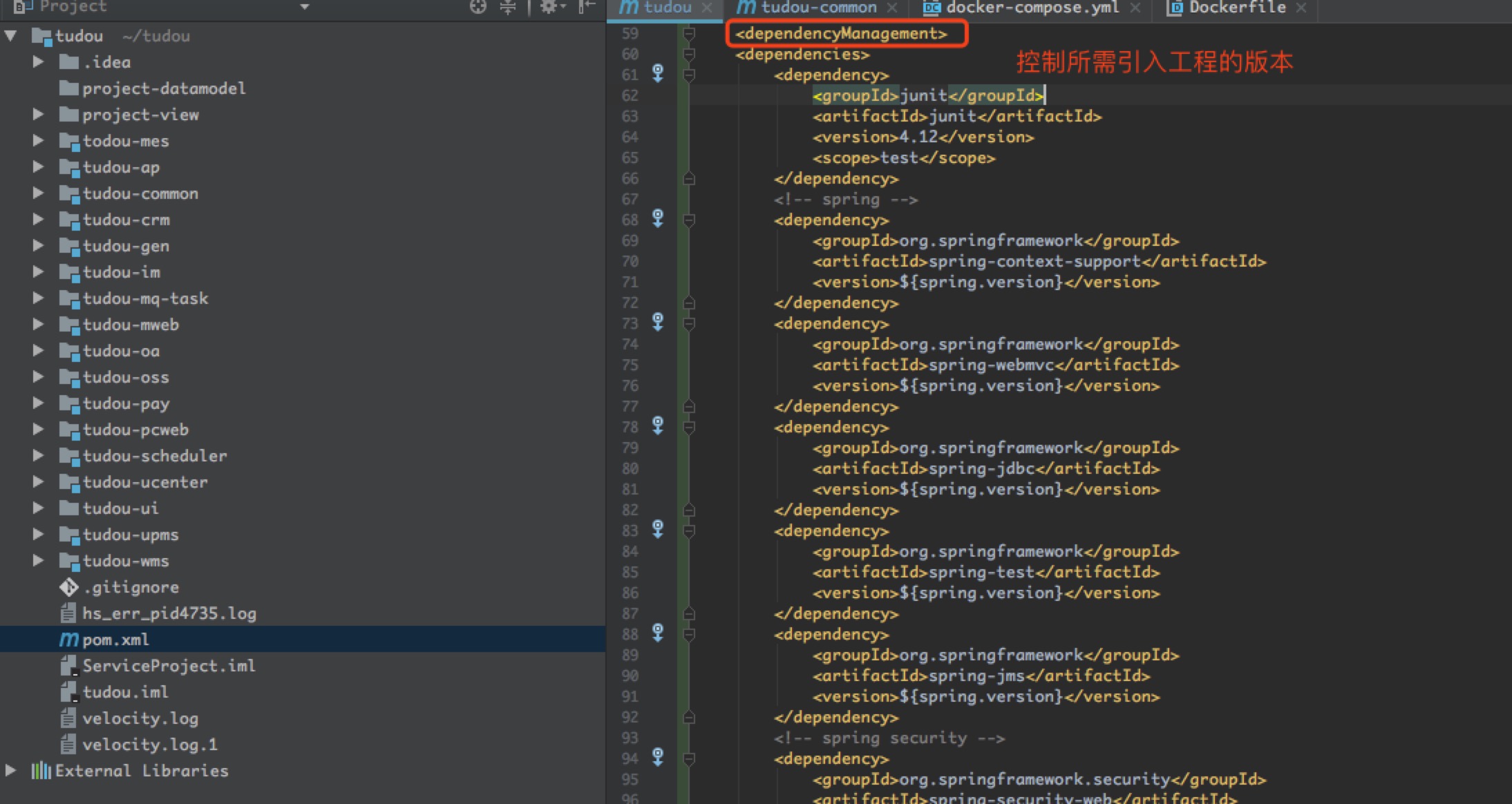The image size is (1512, 804).
Task: Select the tudou-pcweb module
Action: (x=135, y=430)
